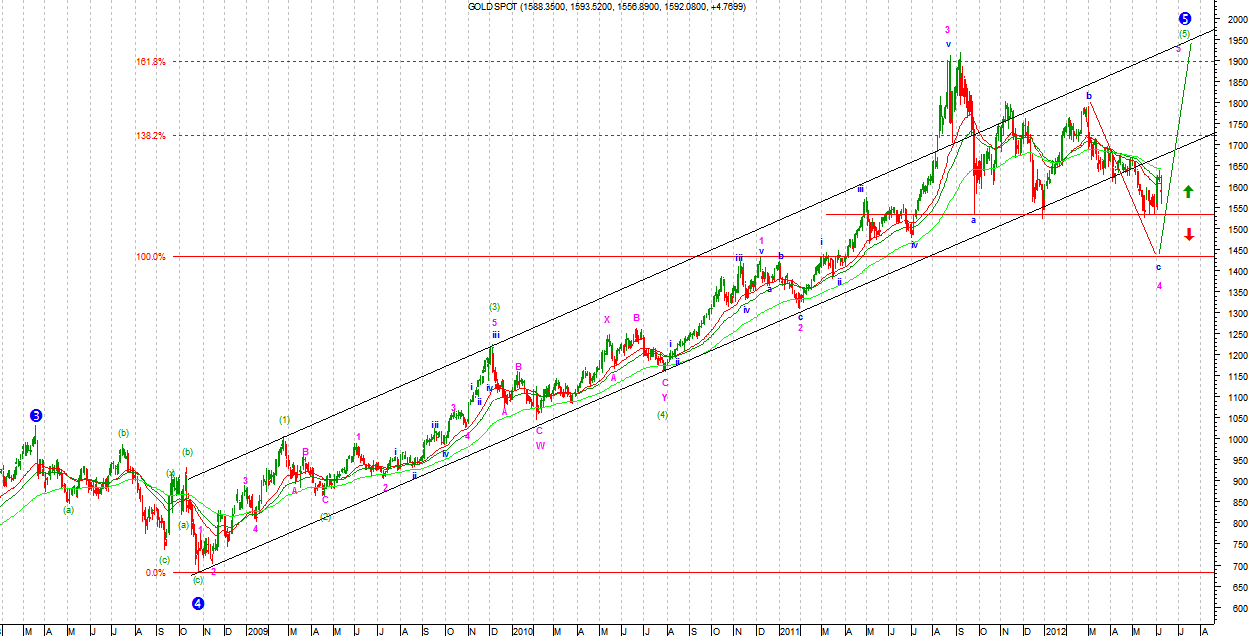Select the 138.2% Fibonacci level label
This screenshot has width=1250, height=636.
[150, 135]
